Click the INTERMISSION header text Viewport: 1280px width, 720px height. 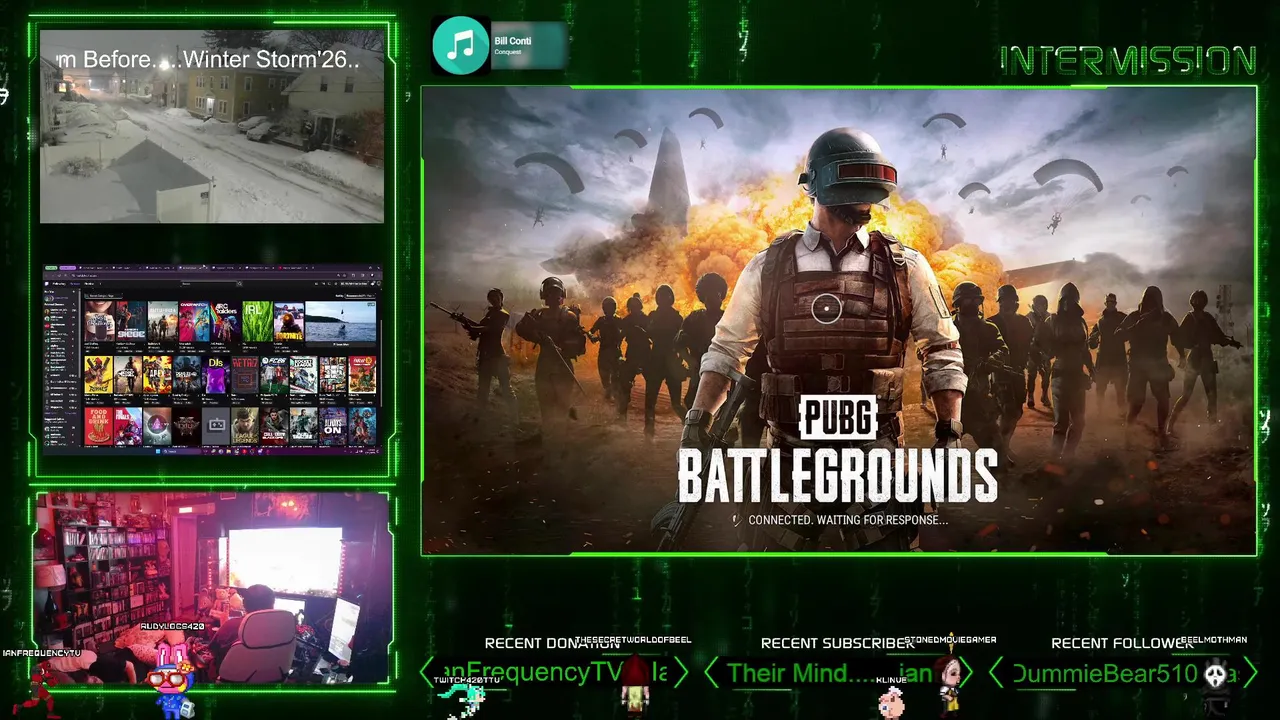[x=1128, y=61]
